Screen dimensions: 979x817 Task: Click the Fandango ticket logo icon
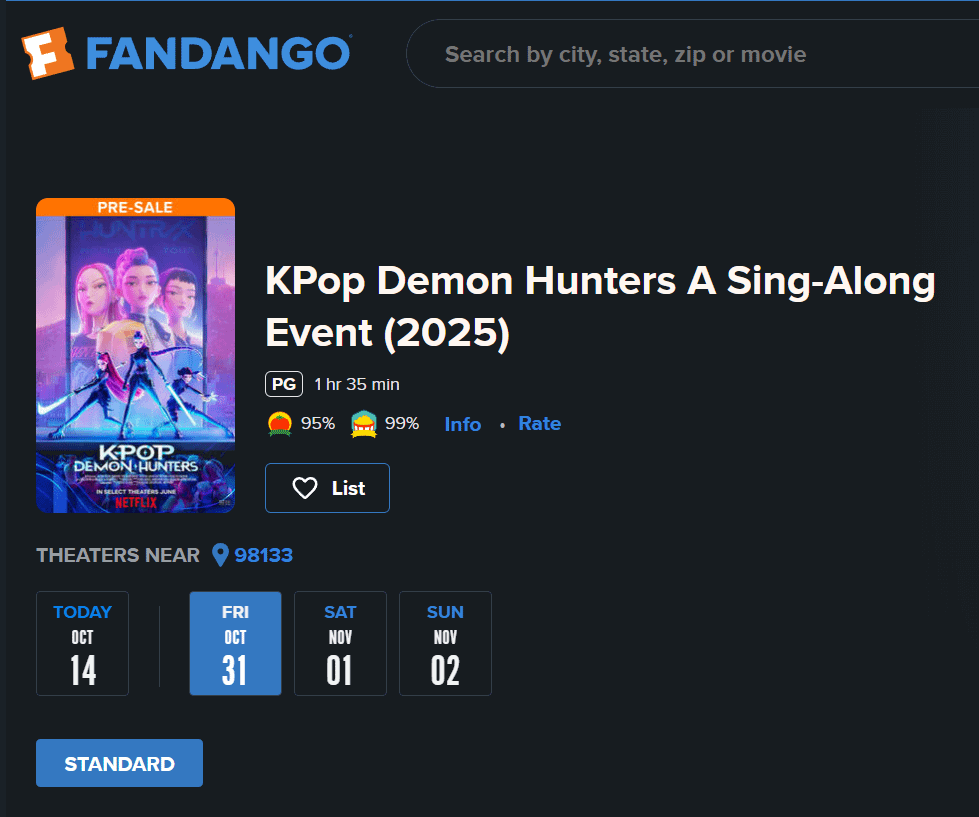[48, 54]
